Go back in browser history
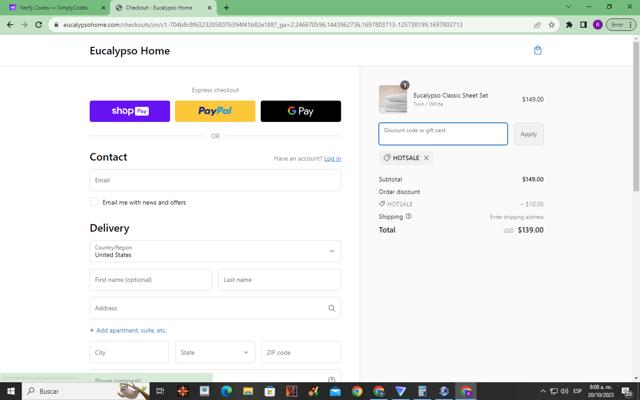The image size is (640, 400). click(10, 25)
